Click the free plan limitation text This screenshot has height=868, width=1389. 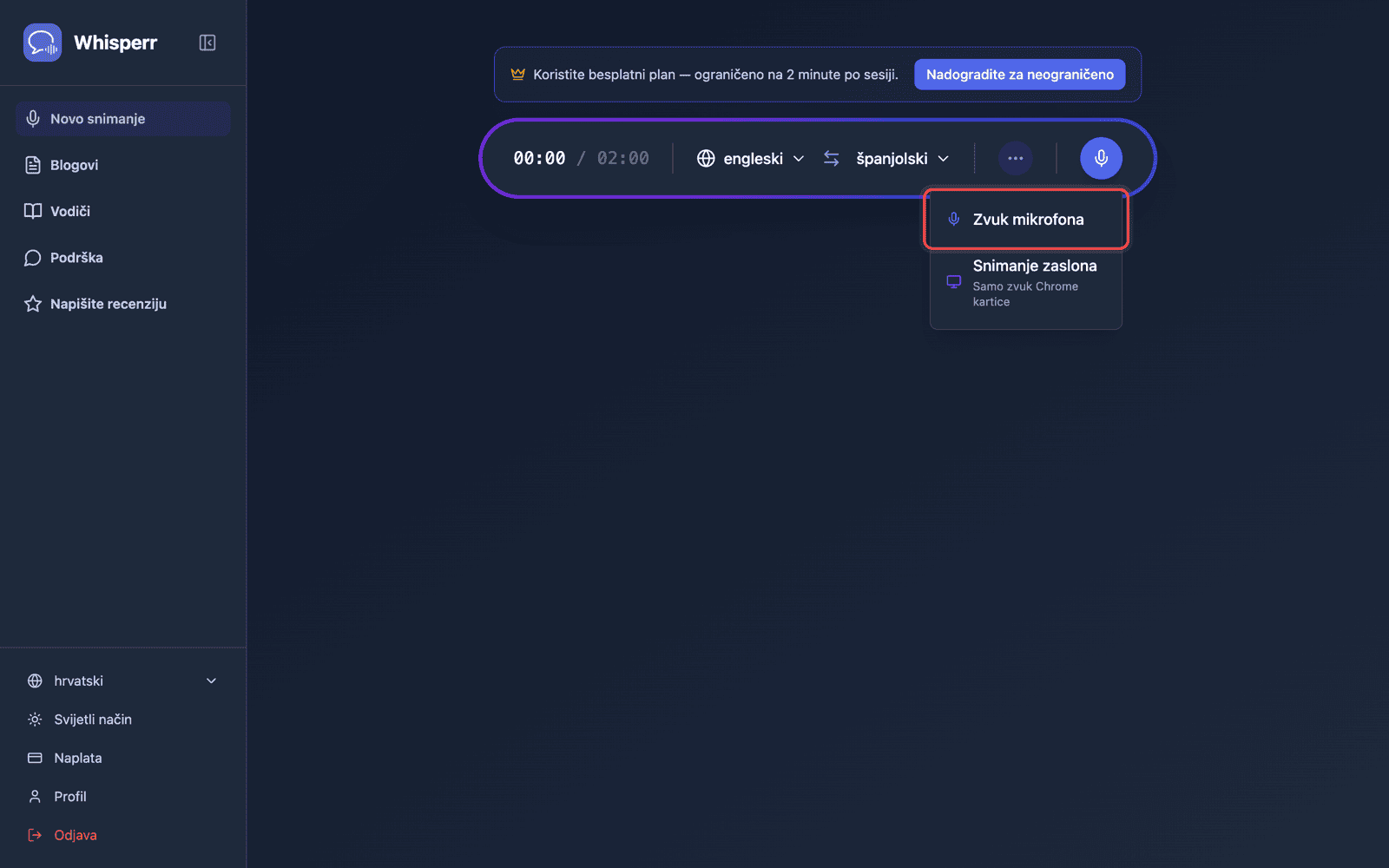(715, 75)
